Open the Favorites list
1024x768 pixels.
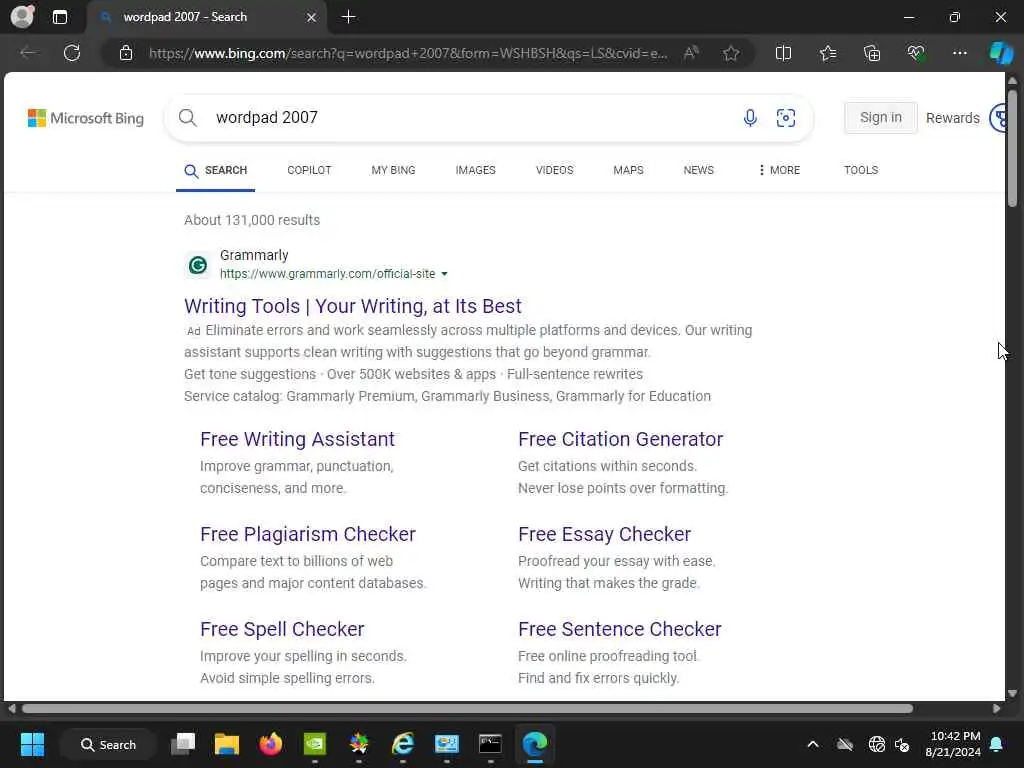pyautogui.click(x=827, y=53)
